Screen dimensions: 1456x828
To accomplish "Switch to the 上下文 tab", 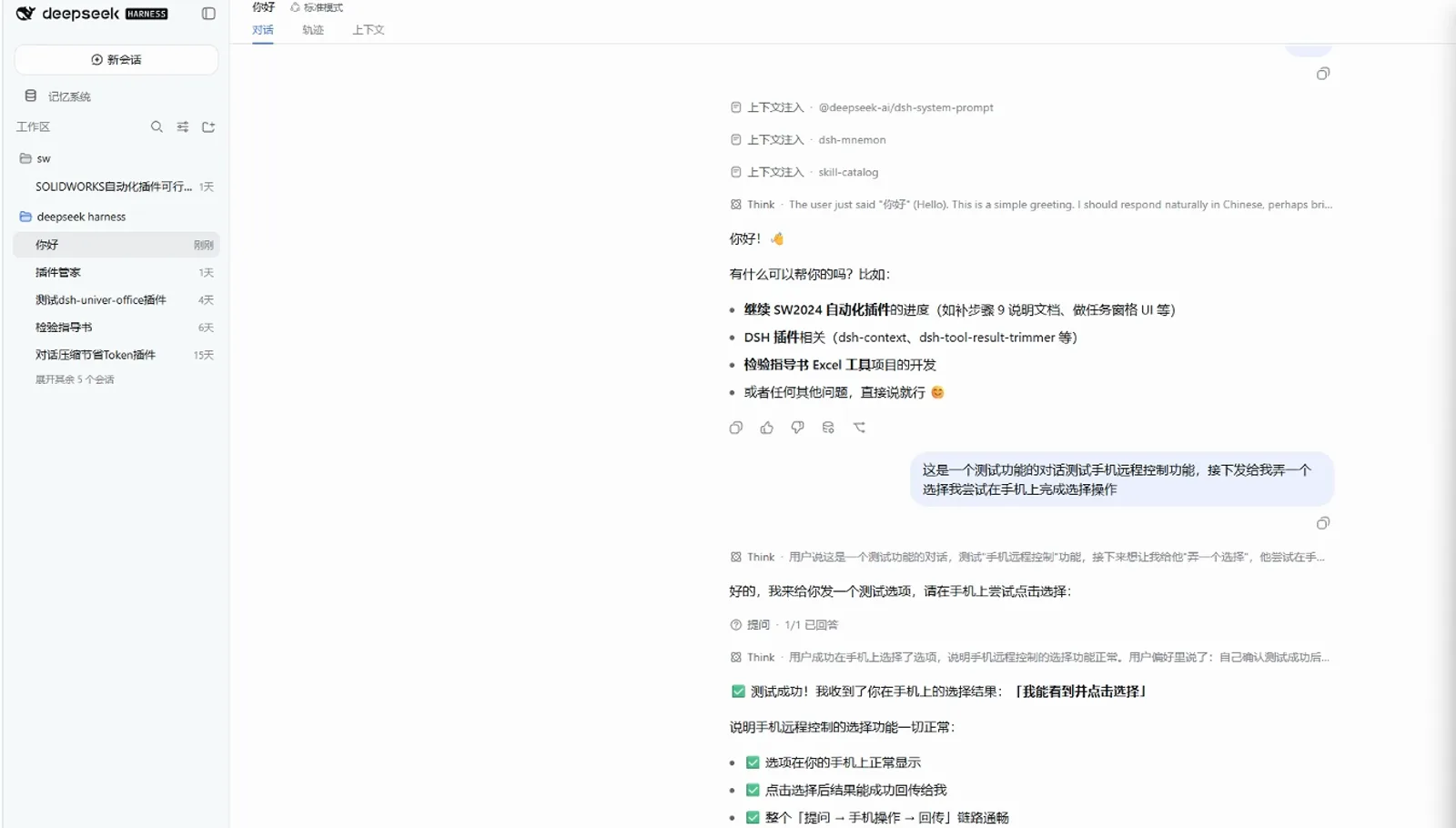I will point(369,30).
